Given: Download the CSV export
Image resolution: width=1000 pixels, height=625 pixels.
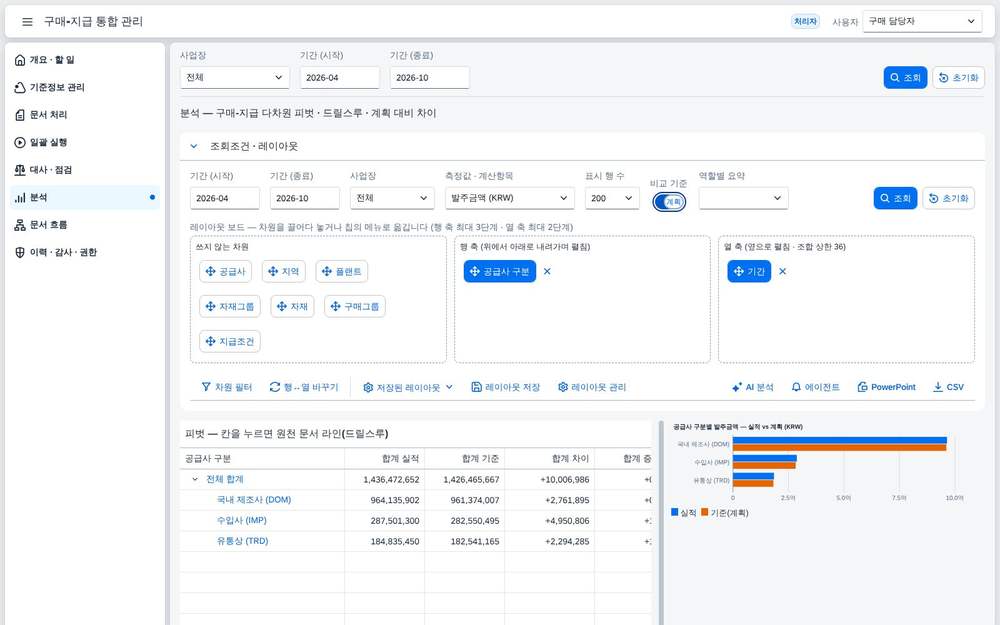Looking at the screenshot, I should coord(948,387).
